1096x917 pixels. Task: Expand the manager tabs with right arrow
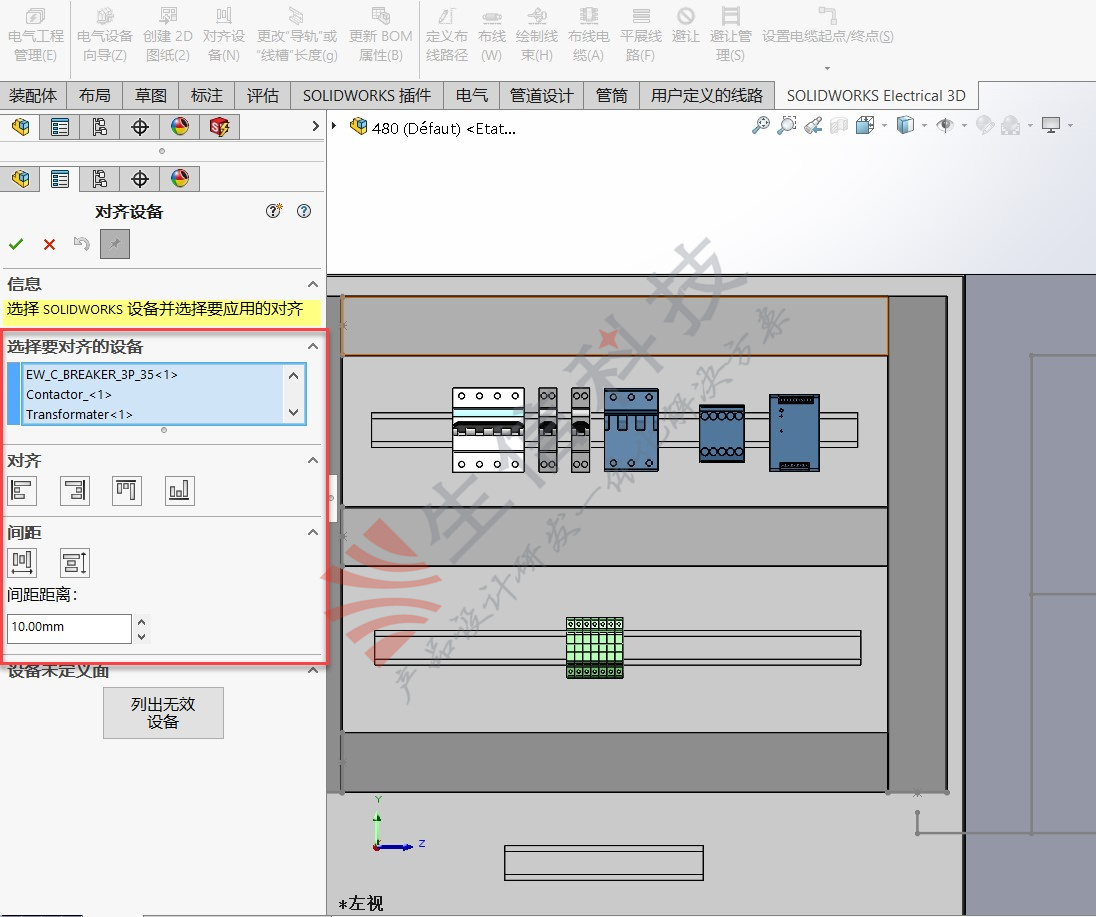point(315,126)
